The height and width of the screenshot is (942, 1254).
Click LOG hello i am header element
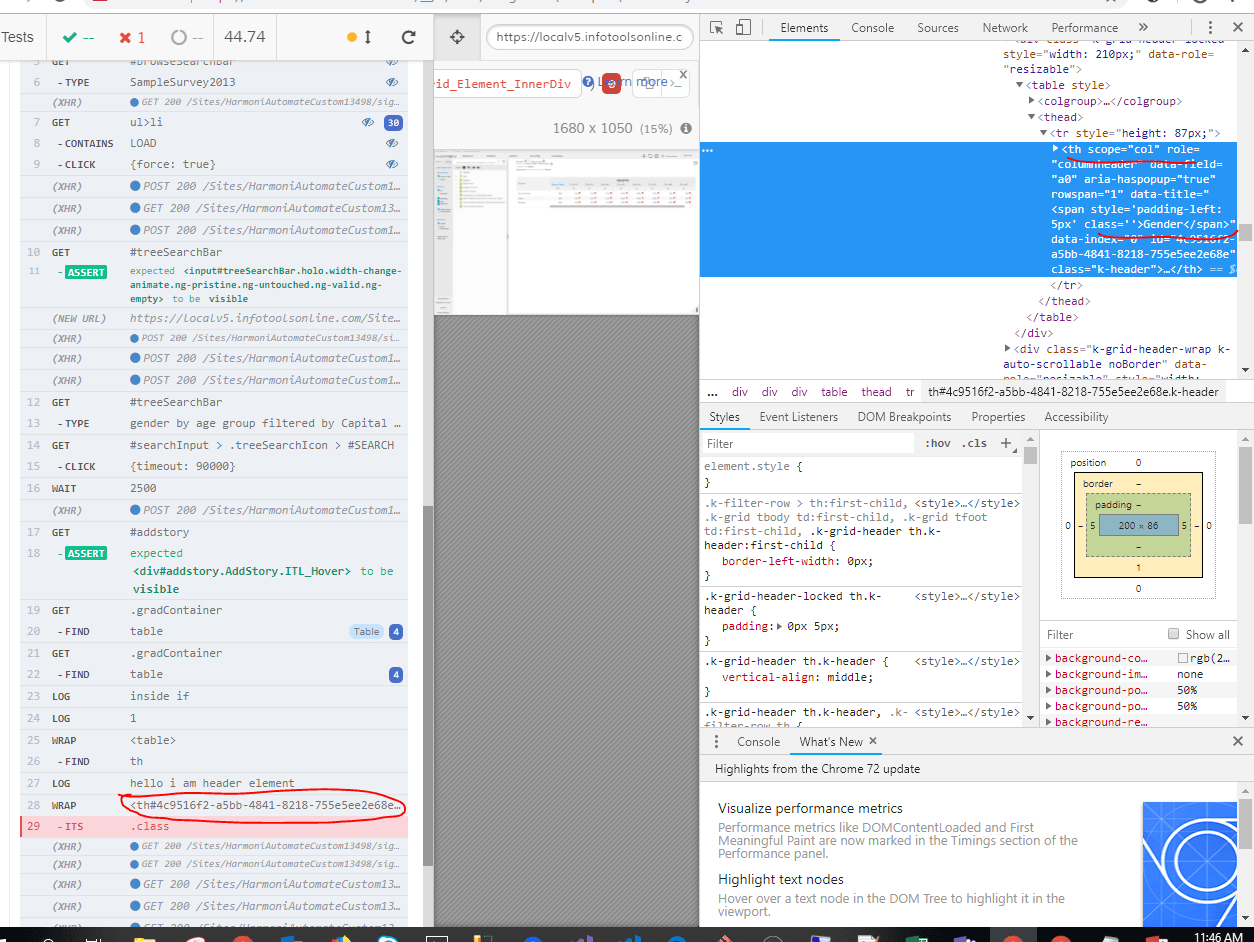[x=214, y=783]
